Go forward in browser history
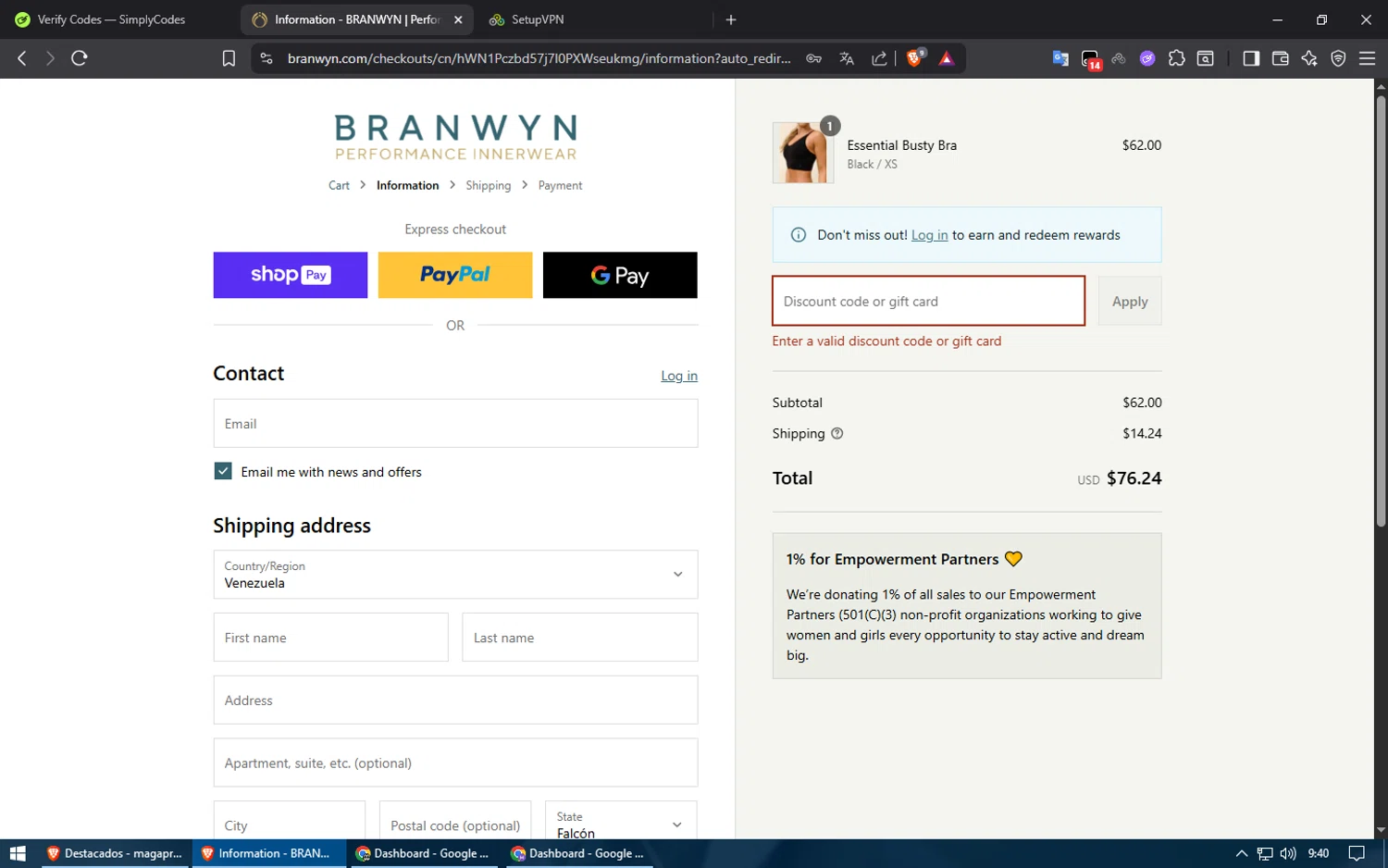 [50, 58]
